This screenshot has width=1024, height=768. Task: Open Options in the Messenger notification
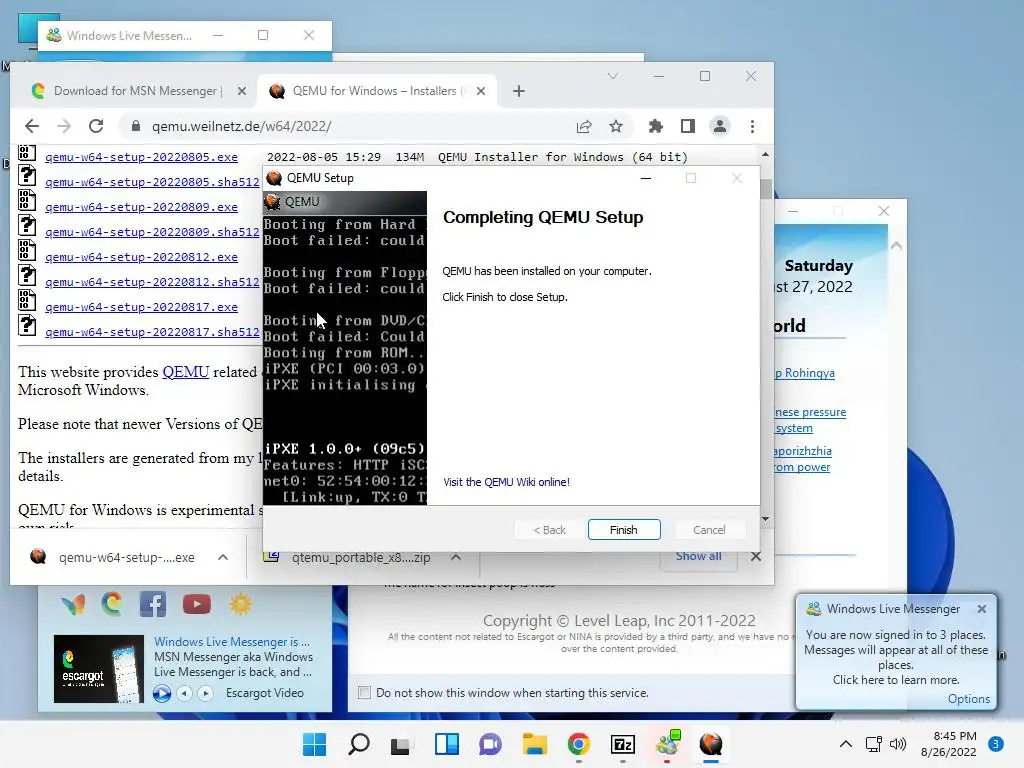[968, 699]
